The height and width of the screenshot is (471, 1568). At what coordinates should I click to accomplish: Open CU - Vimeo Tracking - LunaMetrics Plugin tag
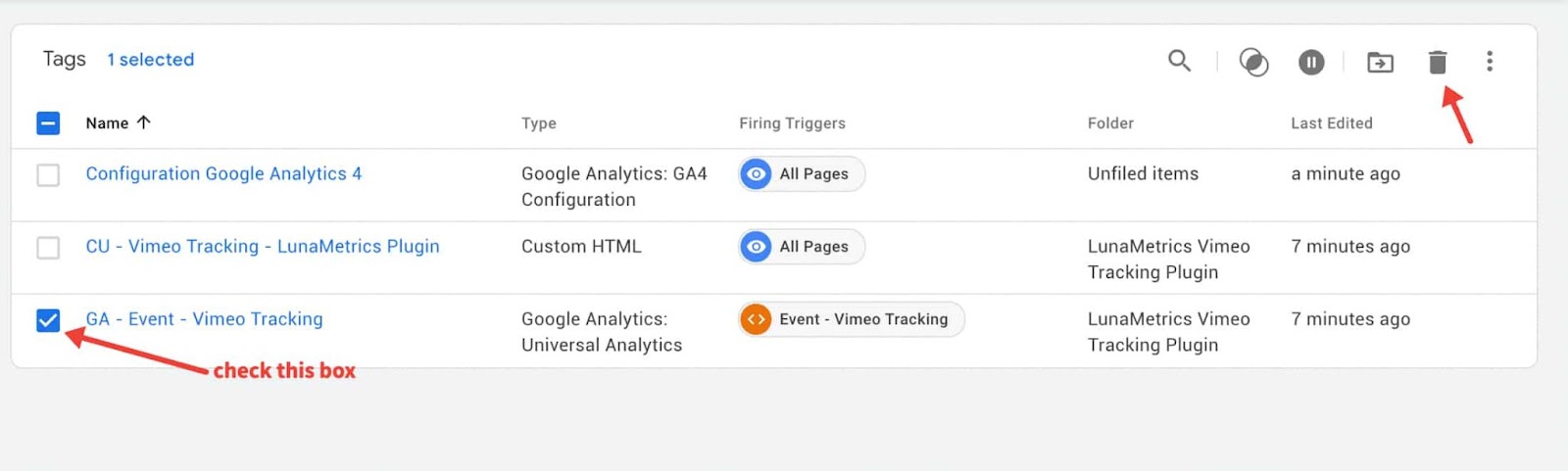[x=263, y=247]
